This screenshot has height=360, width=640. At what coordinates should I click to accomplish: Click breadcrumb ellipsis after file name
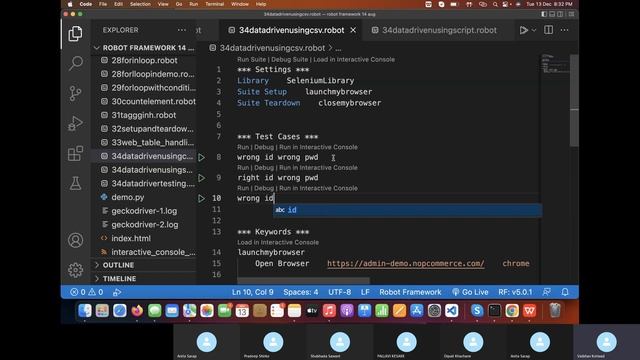coord(338,48)
